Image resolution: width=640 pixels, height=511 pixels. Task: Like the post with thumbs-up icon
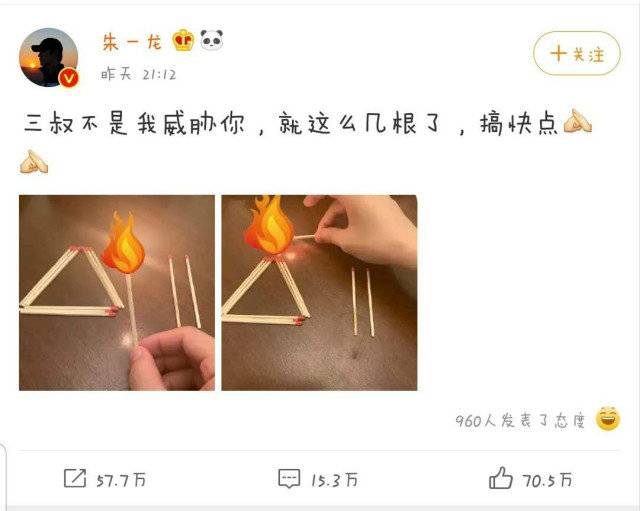(500, 478)
